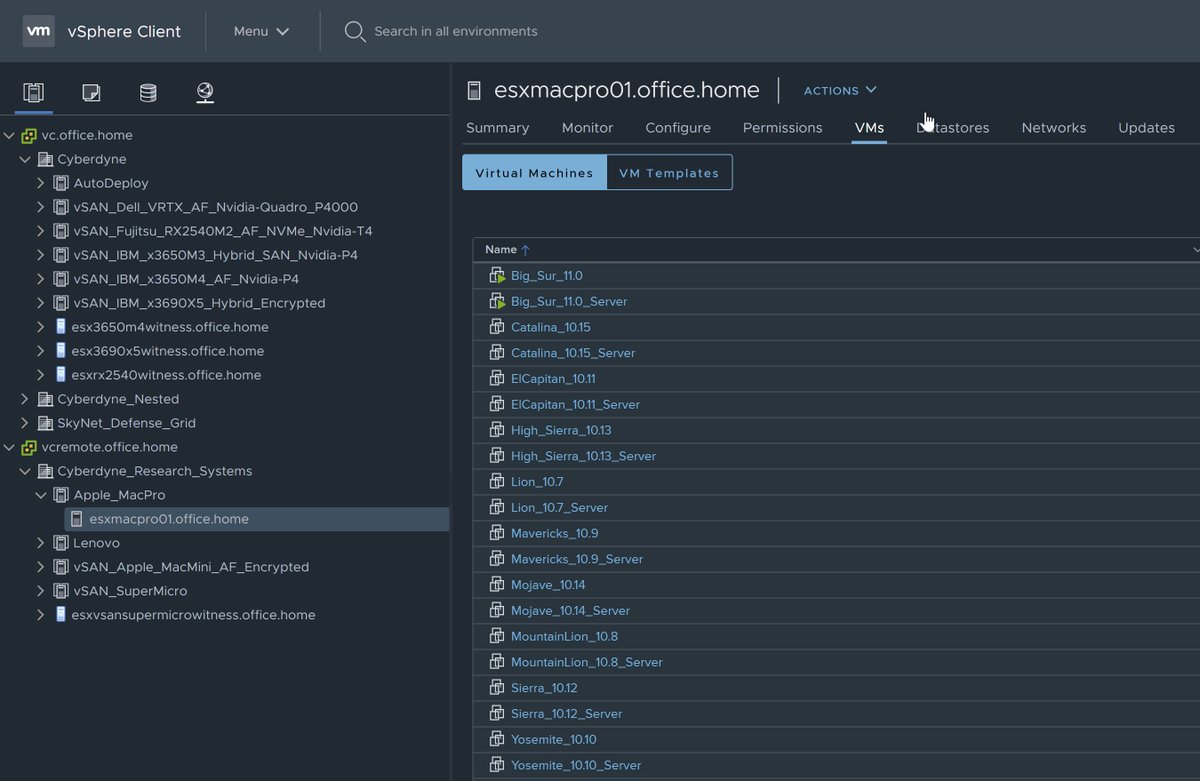
Task: Collapse the Cyberdyne datacenter node
Action: 25,159
